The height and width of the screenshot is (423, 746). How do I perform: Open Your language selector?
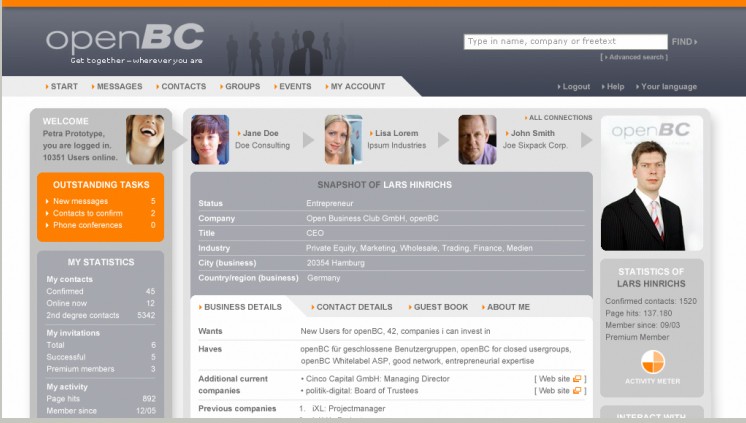[x=667, y=87]
